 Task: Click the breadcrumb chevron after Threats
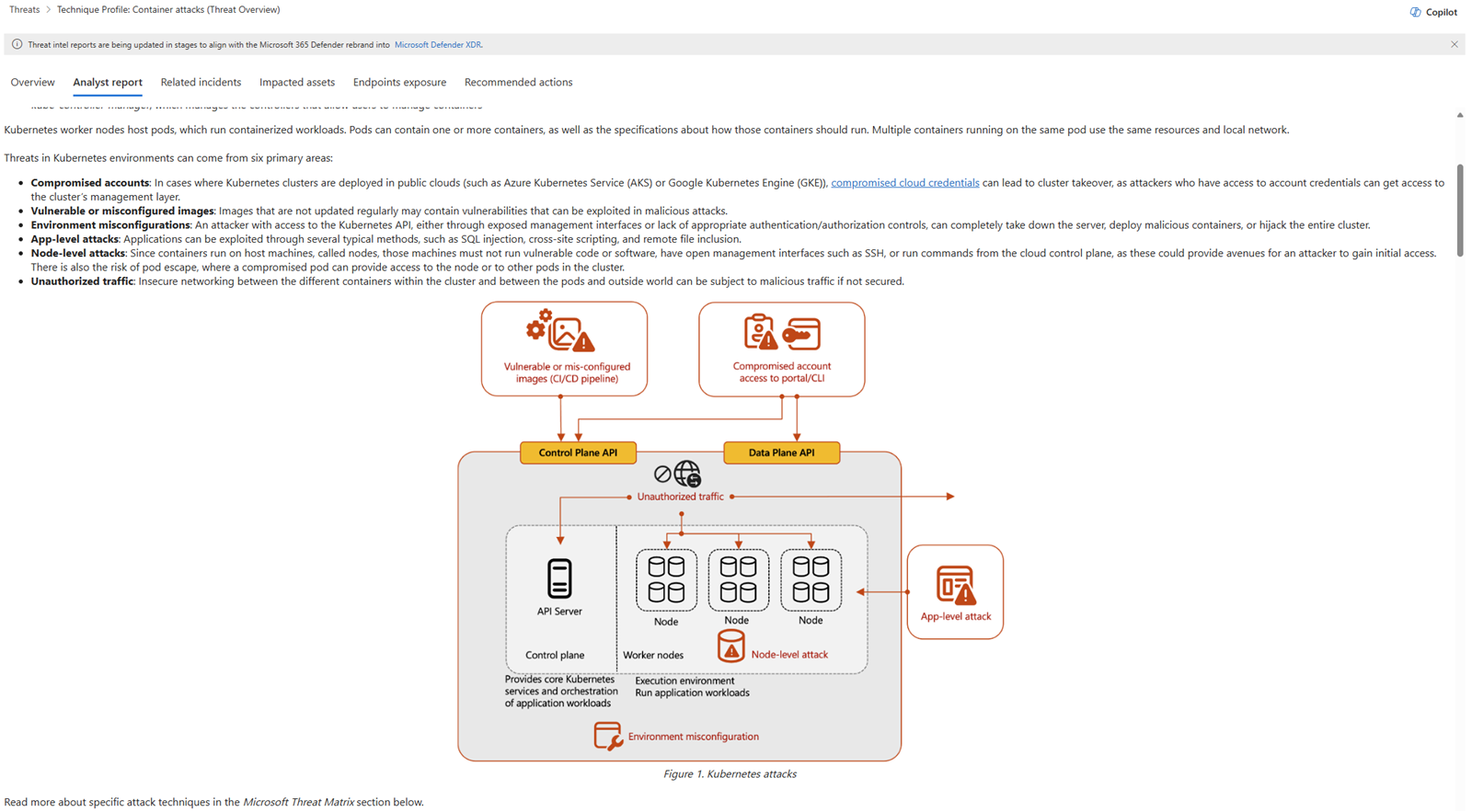[x=48, y=10]
